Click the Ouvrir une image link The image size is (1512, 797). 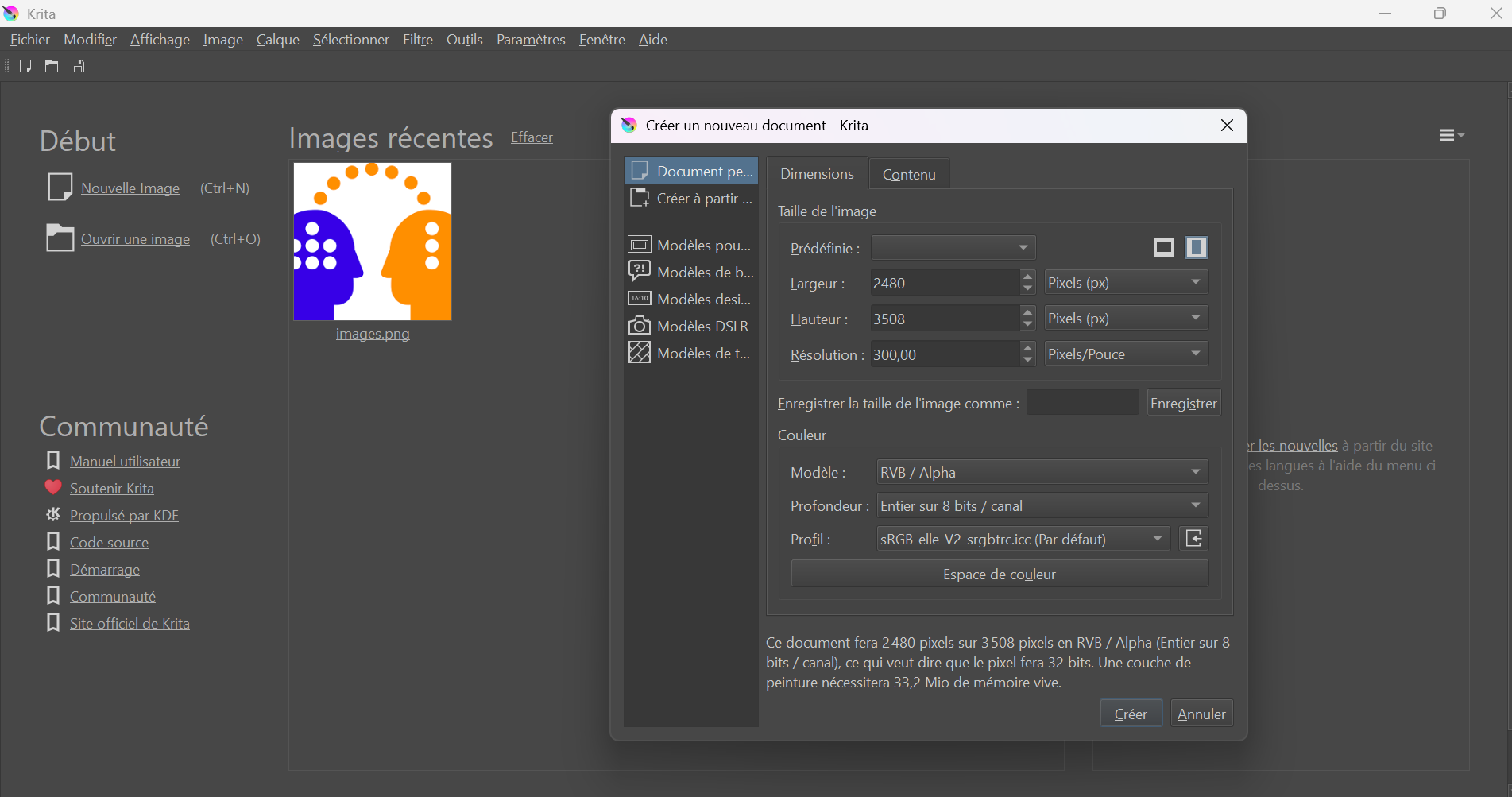pyautogui.click(x=135, y=239)
